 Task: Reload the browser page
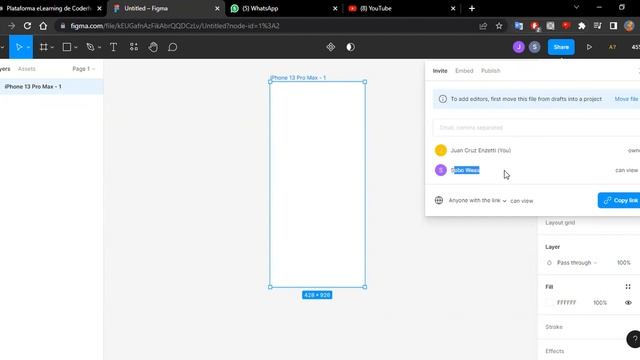27,26
